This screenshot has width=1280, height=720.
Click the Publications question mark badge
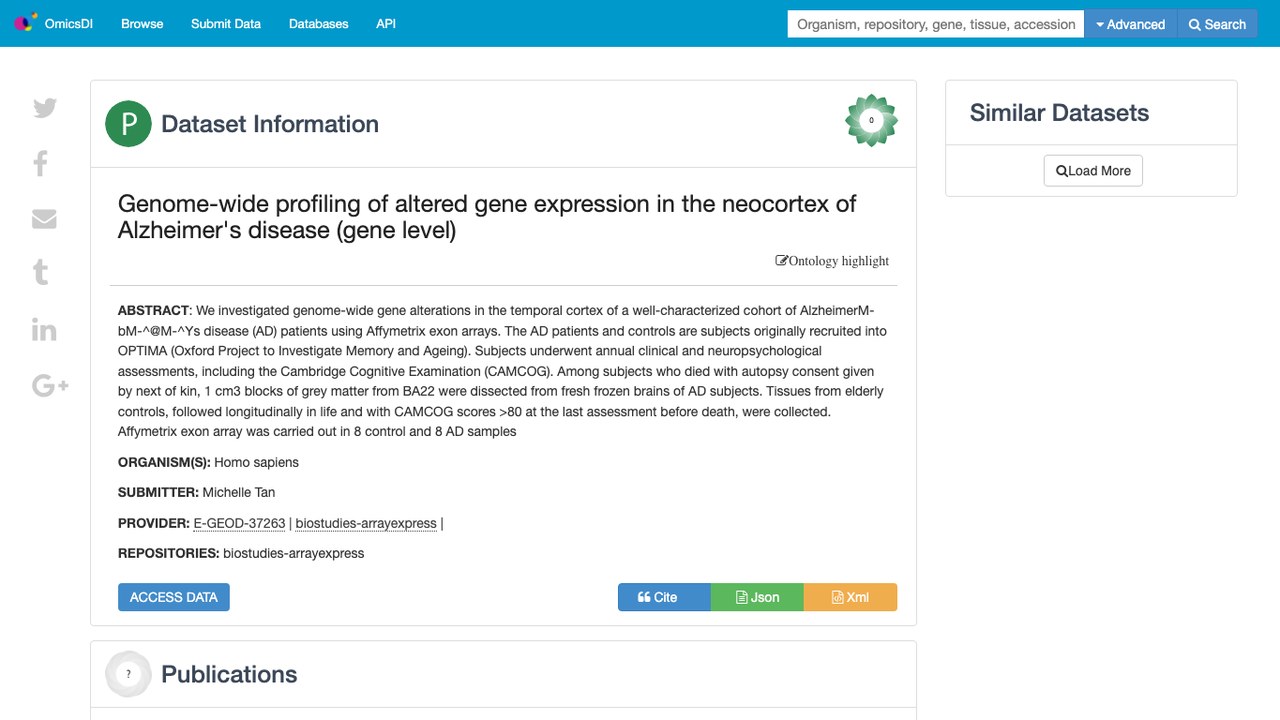(x=128, y=674)
